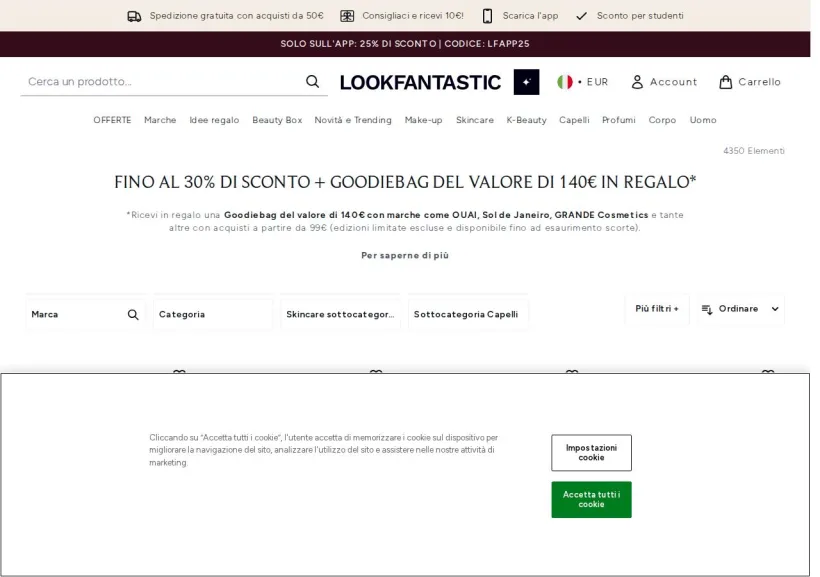The image size is (820, 577).
Task: Click the 4350 Elementi count text
Action: [x=754, y=151]
